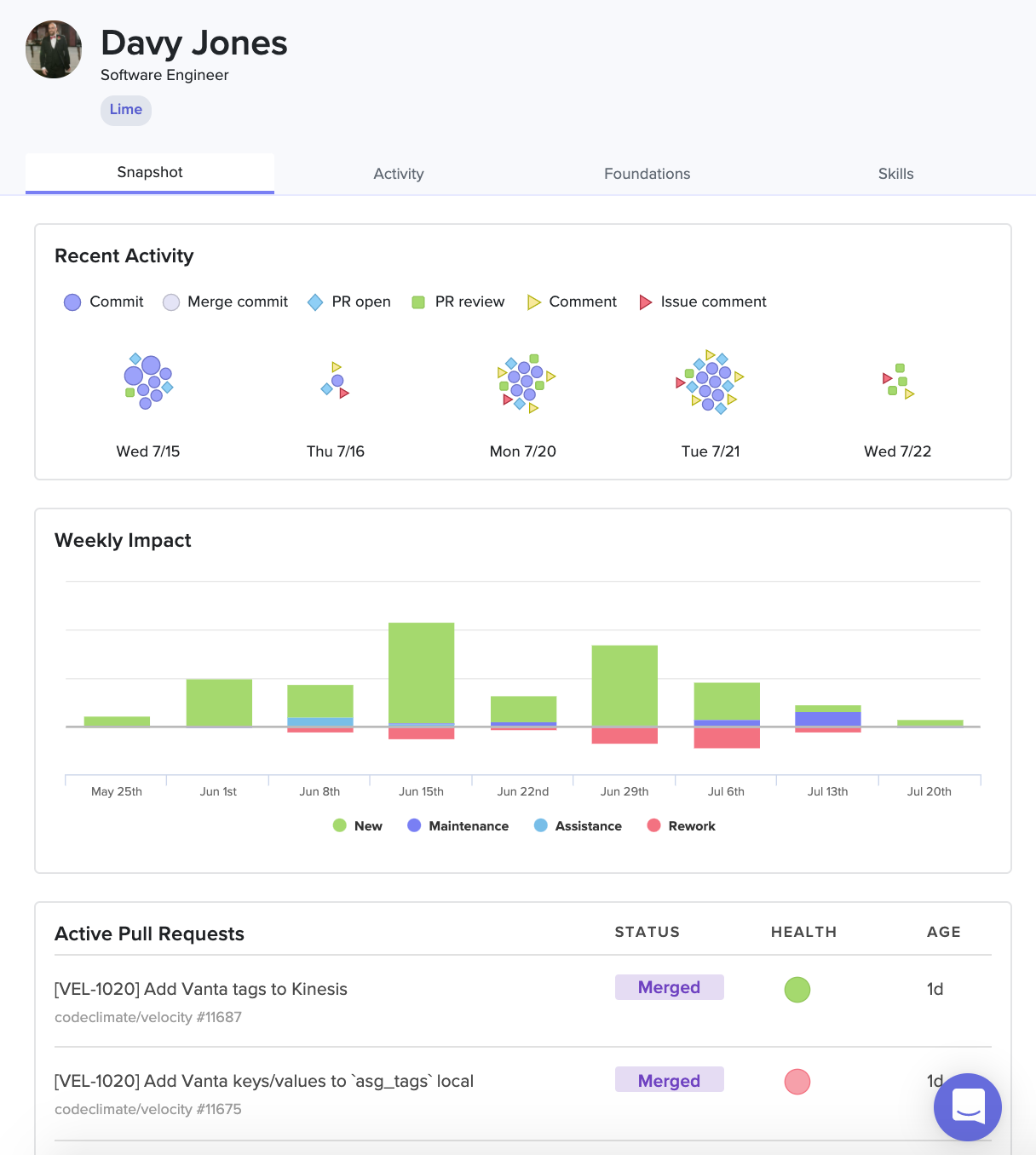This screenshot has width=1036, height=1155.
Task: Expand the Mon 7/20 activity bubble group
Action: (x=523, y=383)
